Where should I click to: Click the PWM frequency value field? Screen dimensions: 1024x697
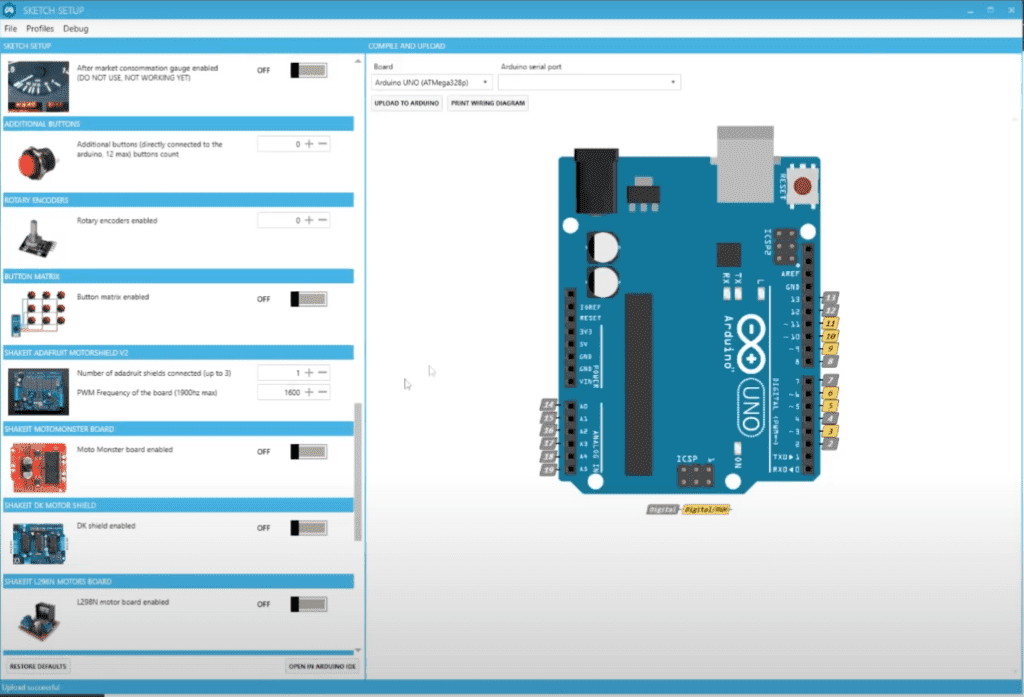click(x=280, y=393)
